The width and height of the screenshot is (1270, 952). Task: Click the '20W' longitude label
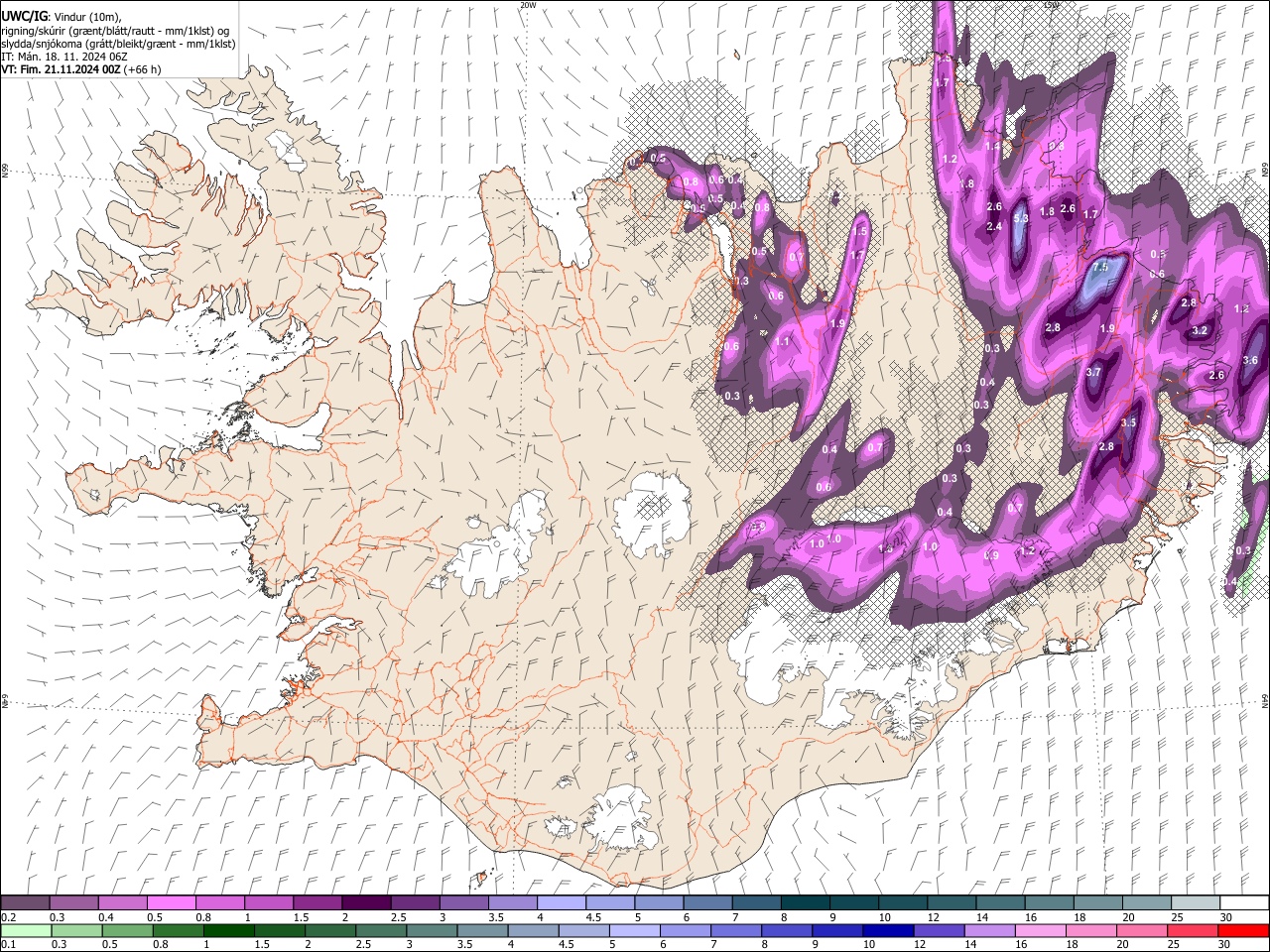point(528,5)
